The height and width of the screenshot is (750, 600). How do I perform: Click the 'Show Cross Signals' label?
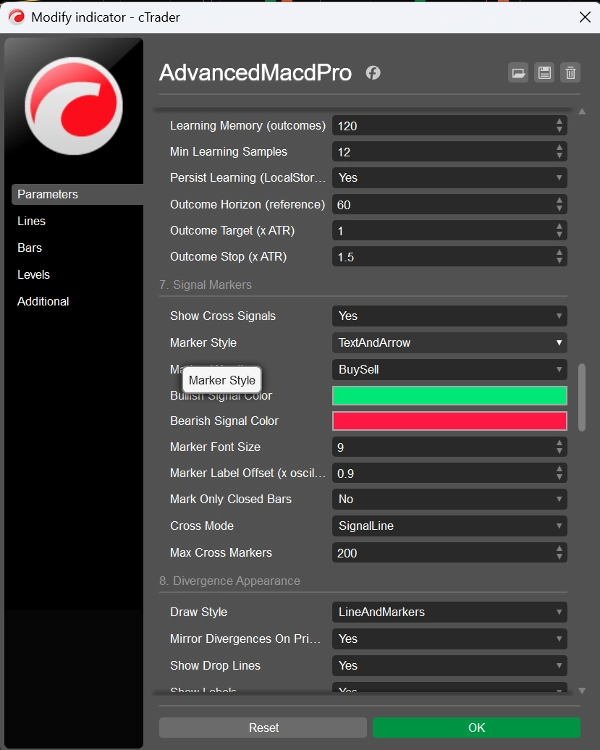pyautogui.click(x=222, y=316)
